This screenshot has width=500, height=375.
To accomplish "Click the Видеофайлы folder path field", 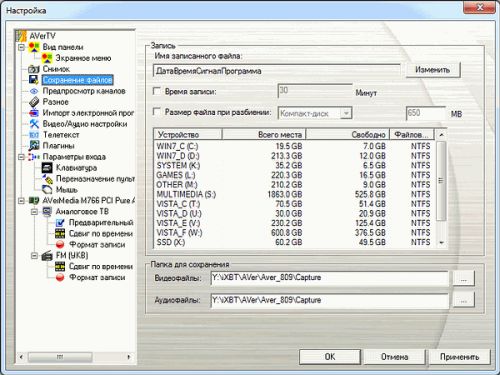I will pos(330,278).
